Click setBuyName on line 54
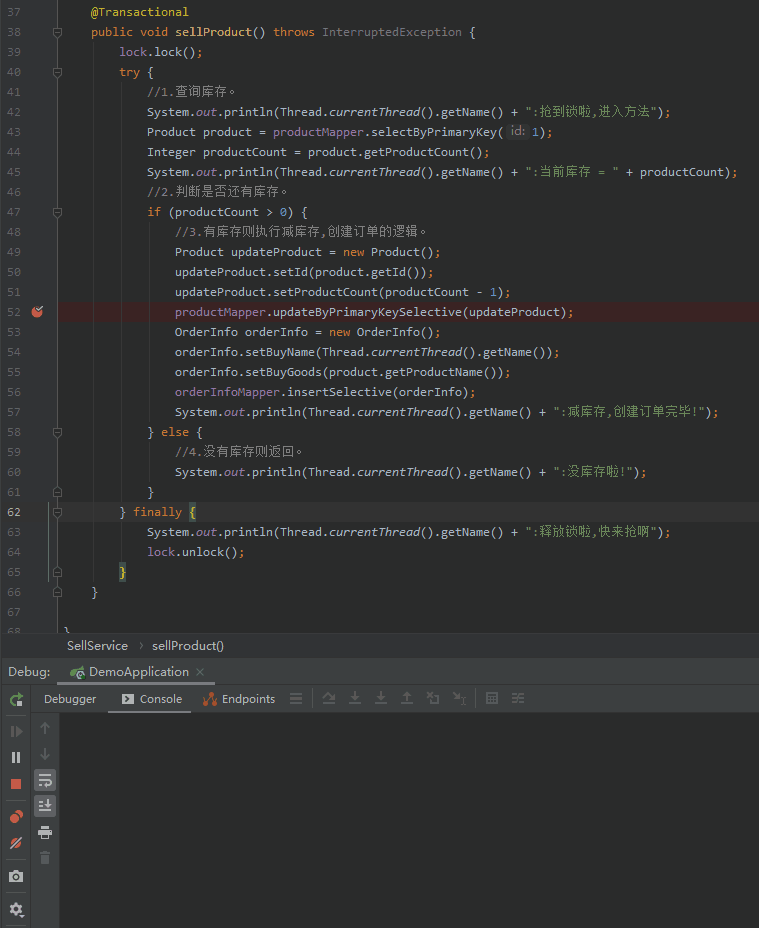The width and height of the screenshot is (759, 928). pos(279,352)
